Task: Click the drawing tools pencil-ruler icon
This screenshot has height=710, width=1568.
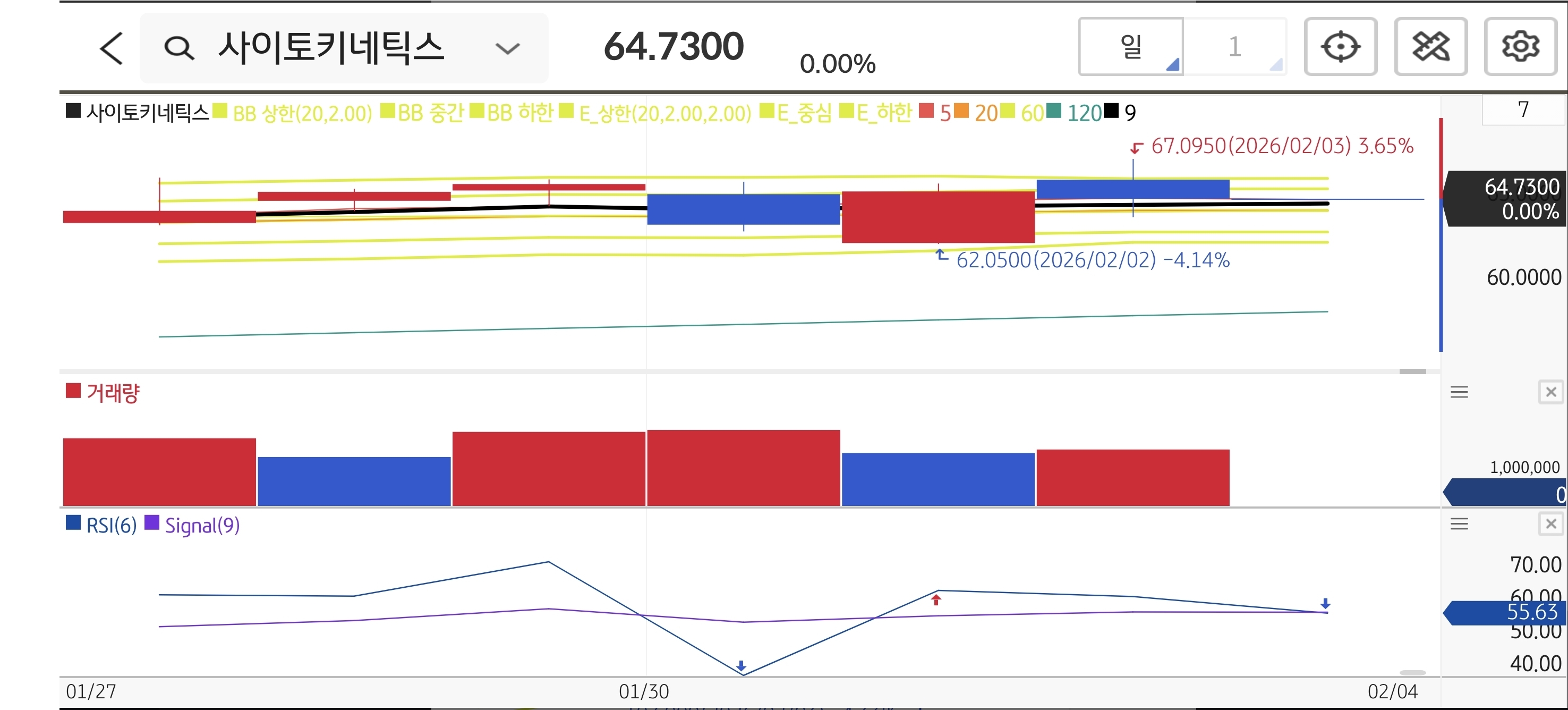Action: coord(1430,47)
